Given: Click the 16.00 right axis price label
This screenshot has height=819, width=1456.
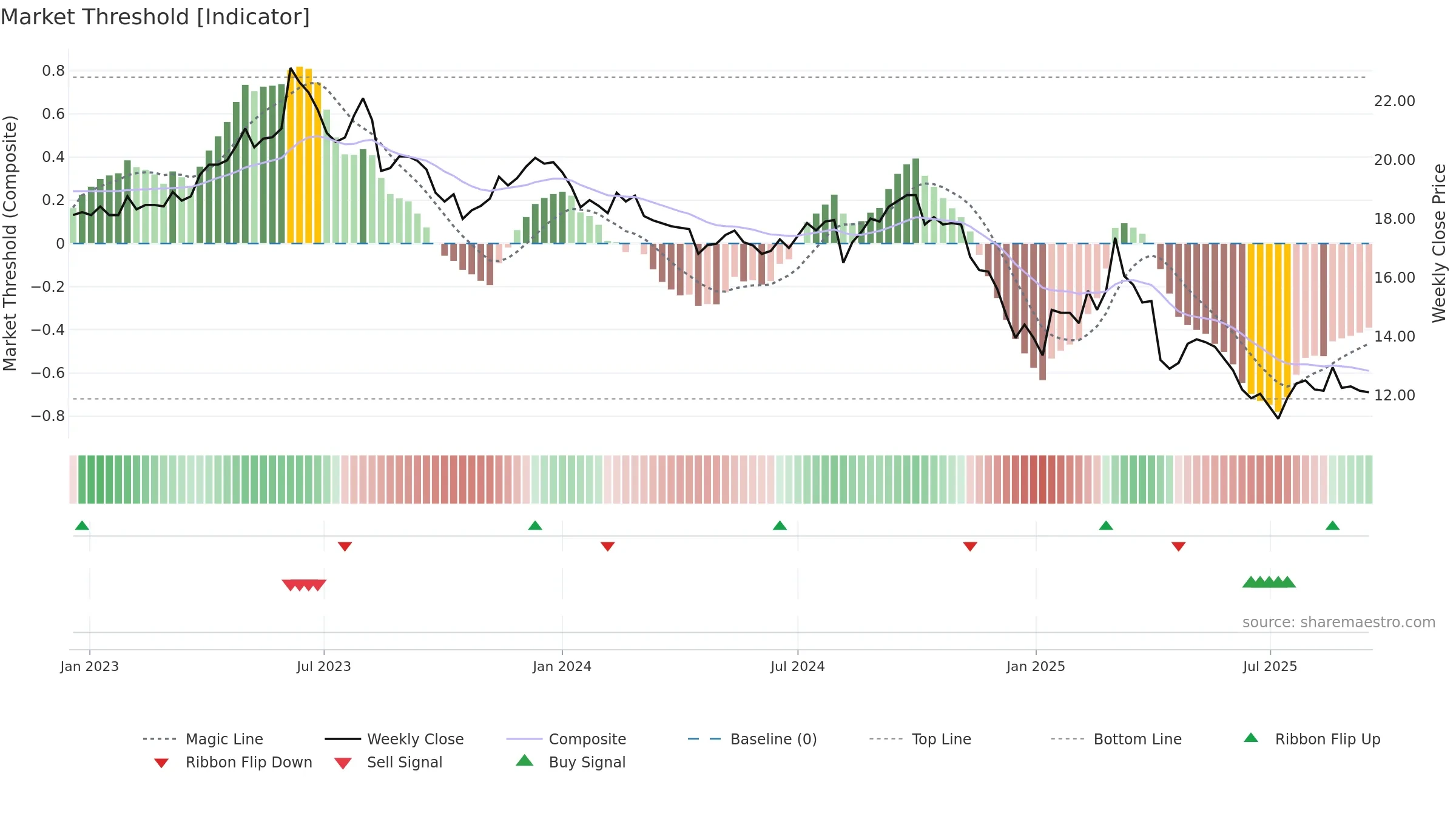Looking at the screenshot, I should 1395,278.
